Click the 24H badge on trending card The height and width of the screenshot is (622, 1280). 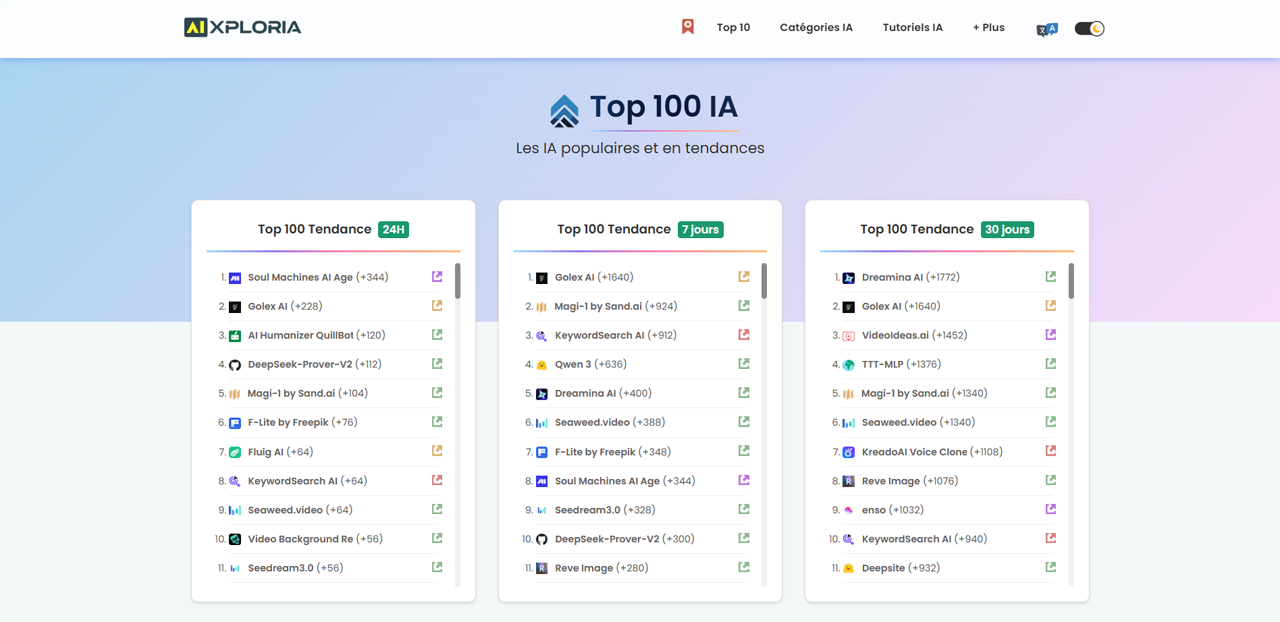point(393,229)
